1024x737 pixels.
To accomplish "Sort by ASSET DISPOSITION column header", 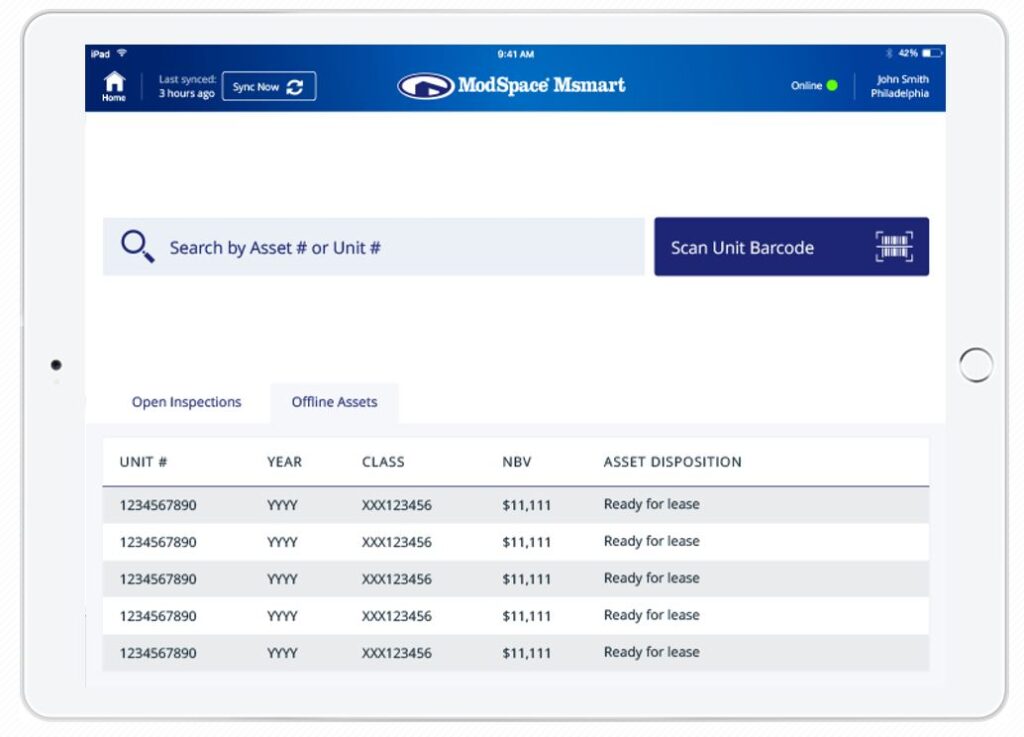I will [x=672, y=462].
